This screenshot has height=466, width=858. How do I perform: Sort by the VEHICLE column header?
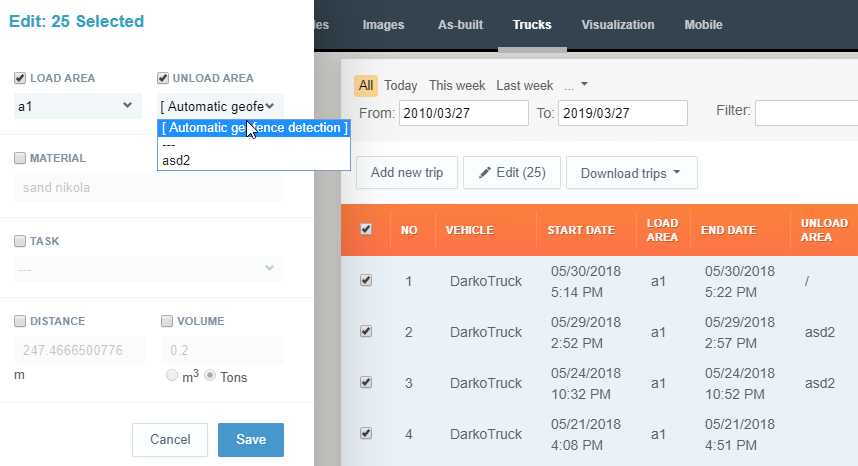[x=469, y=230]
